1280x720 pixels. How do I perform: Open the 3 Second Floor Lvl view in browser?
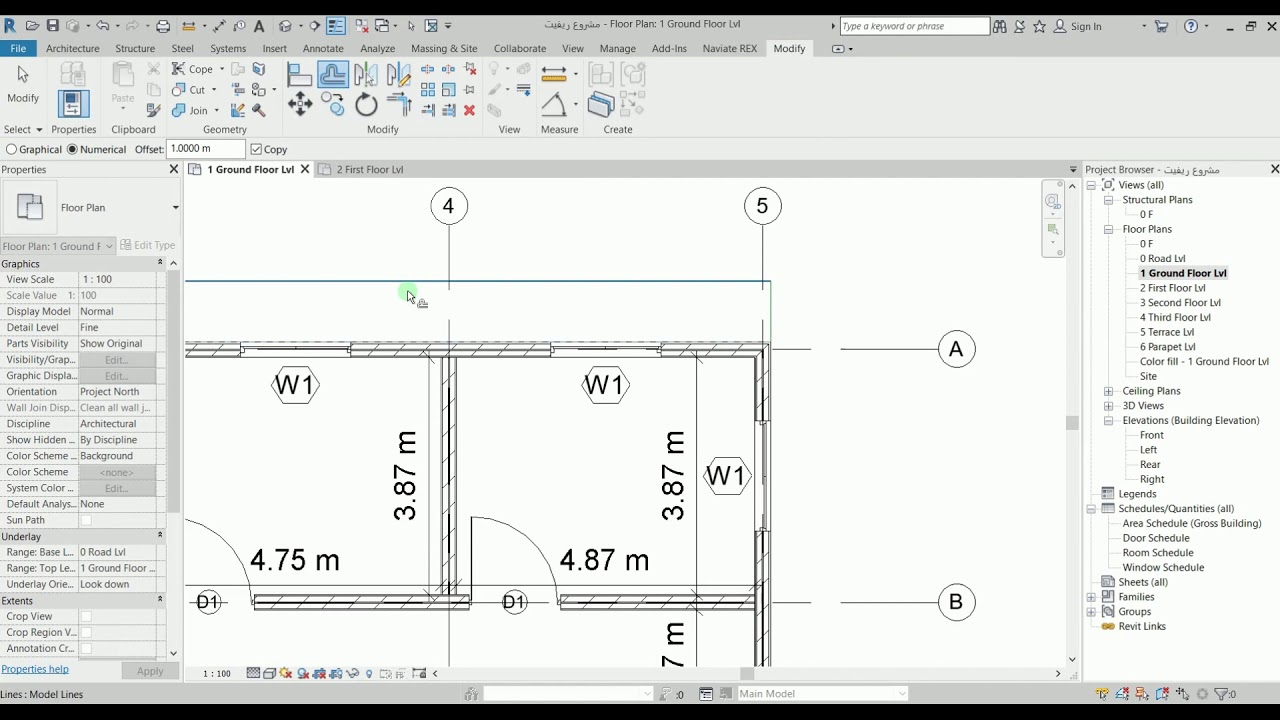click(x=1180, y=303)
